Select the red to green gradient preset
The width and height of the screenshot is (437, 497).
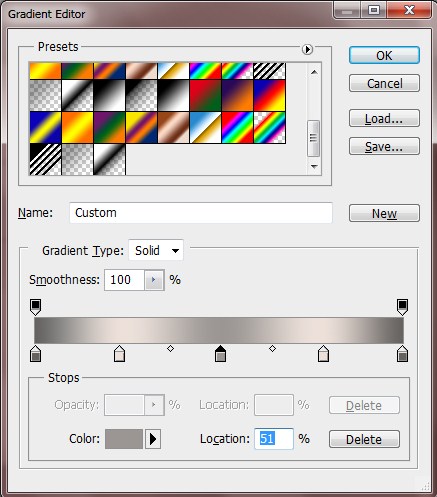(x=205, y=95)
